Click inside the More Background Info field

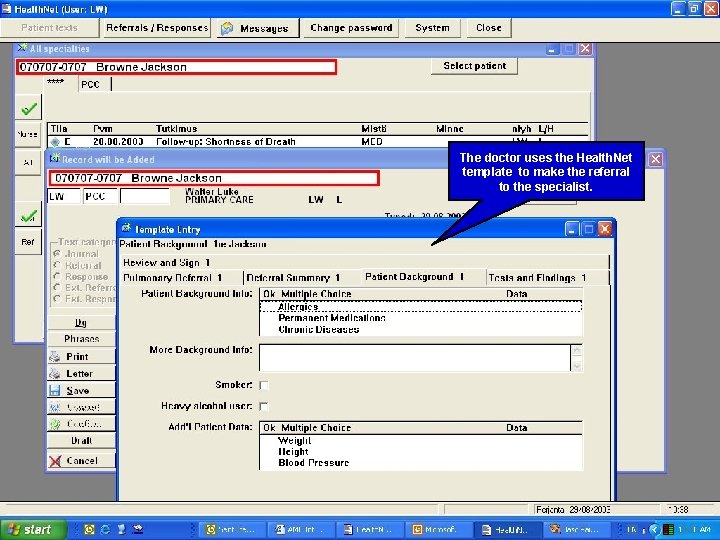tap(415, 357)
